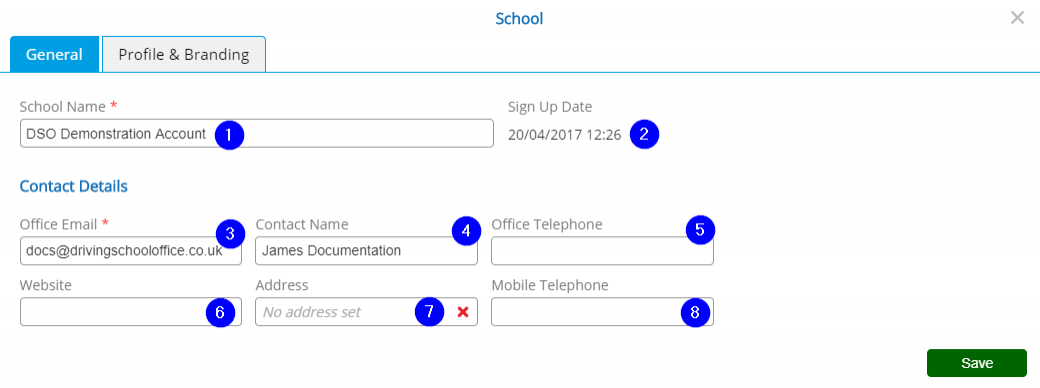Click the numbered marker 5 badge
This screenshot has width=1040, height=388.
point(701,230)
